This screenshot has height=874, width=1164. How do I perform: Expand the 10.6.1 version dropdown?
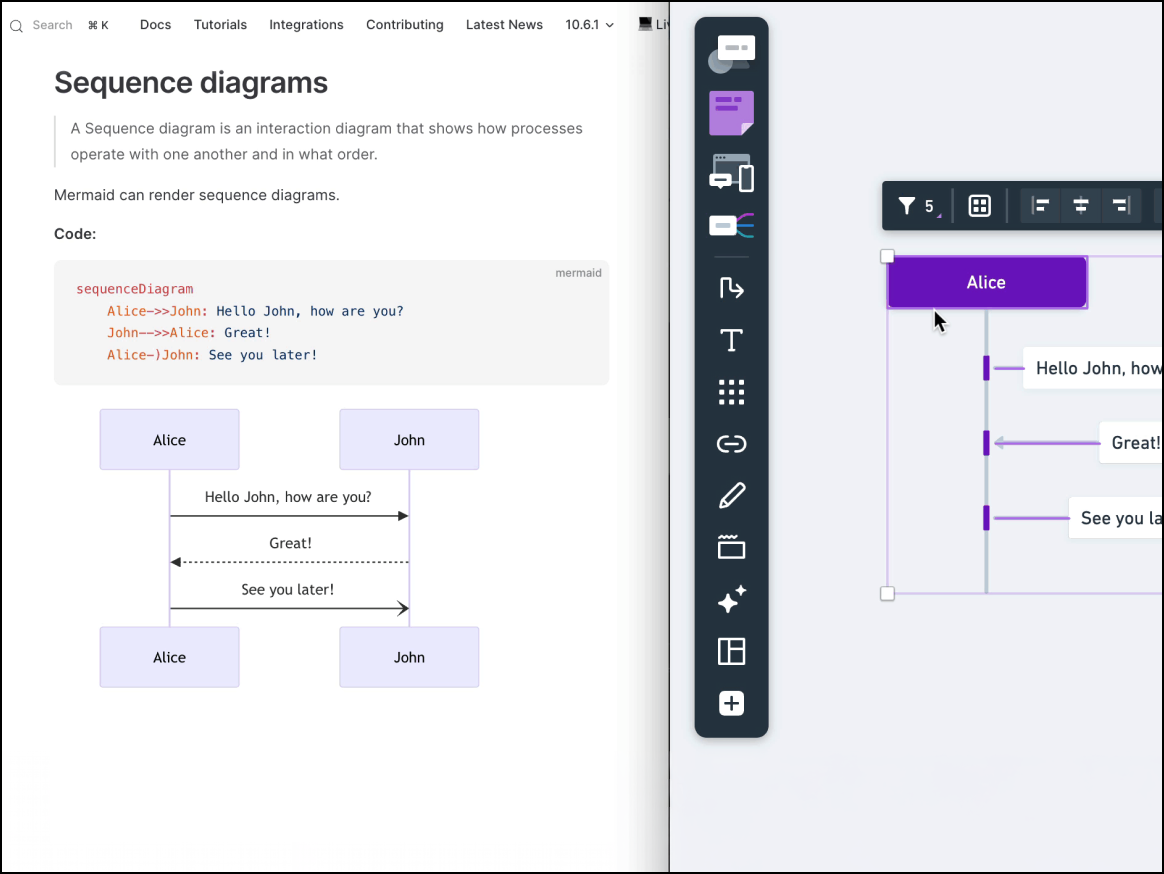tap(589, 25)
